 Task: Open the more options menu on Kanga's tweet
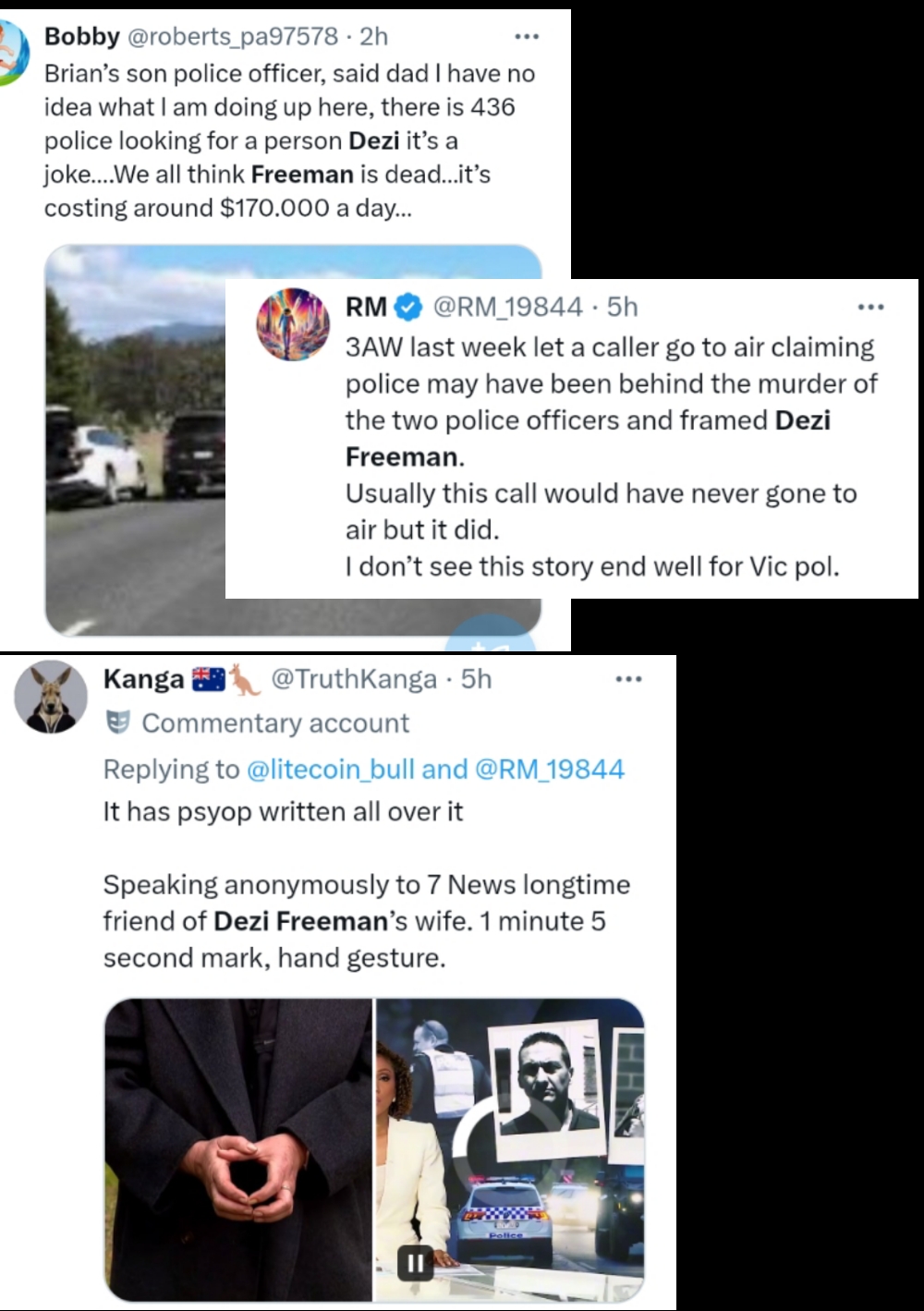pyautogui.click(x=628, y=679)
